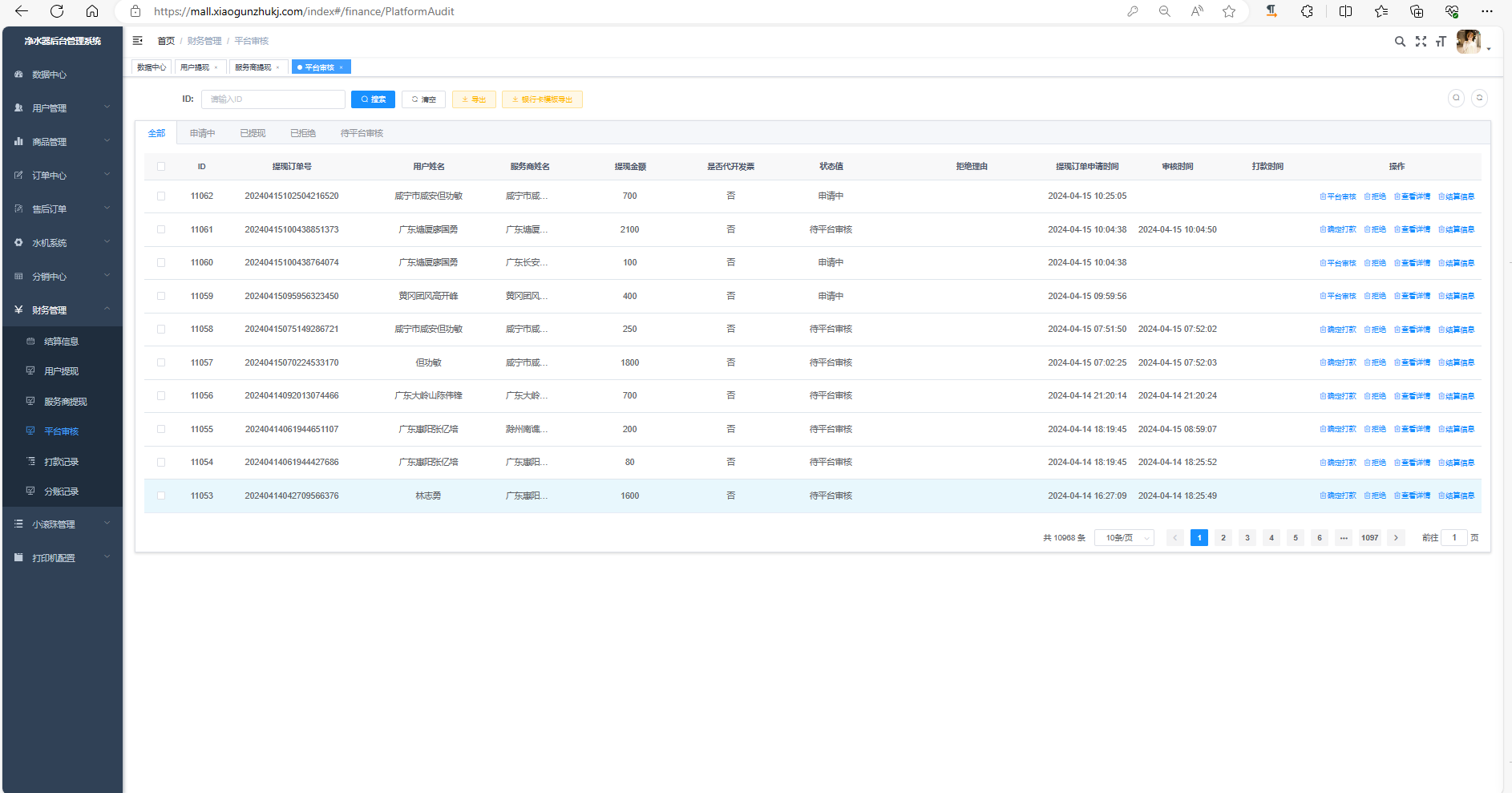
Task: Reload page with browser refresh icon
Action: click(x=57, y=11)
